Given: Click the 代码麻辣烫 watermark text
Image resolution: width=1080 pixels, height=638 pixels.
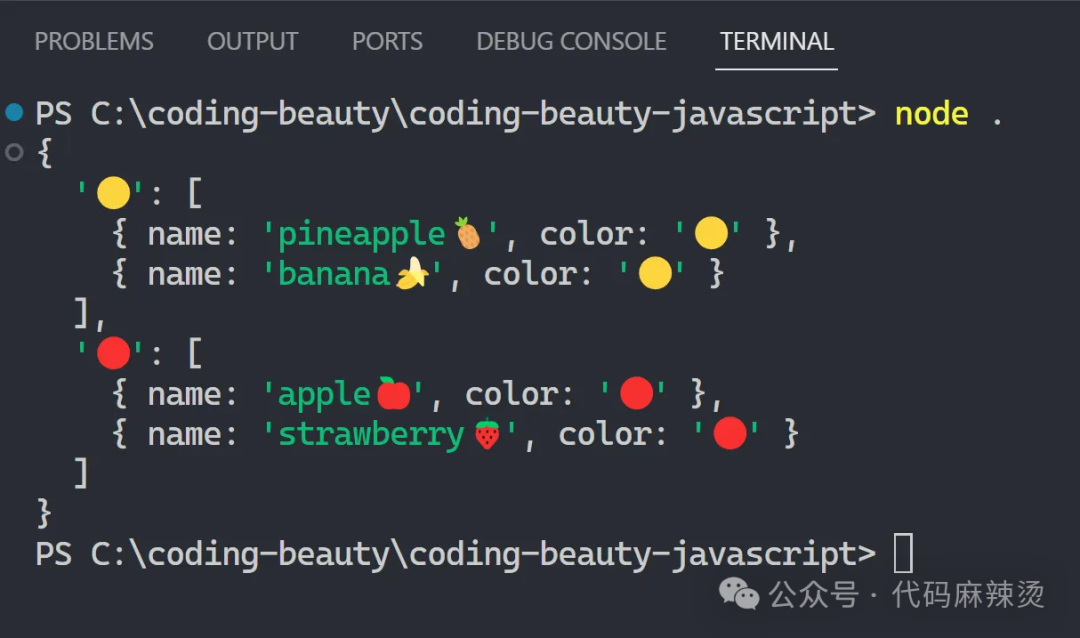Looking at the screenshot, I should pyautogui.click(x=968, y=595).
